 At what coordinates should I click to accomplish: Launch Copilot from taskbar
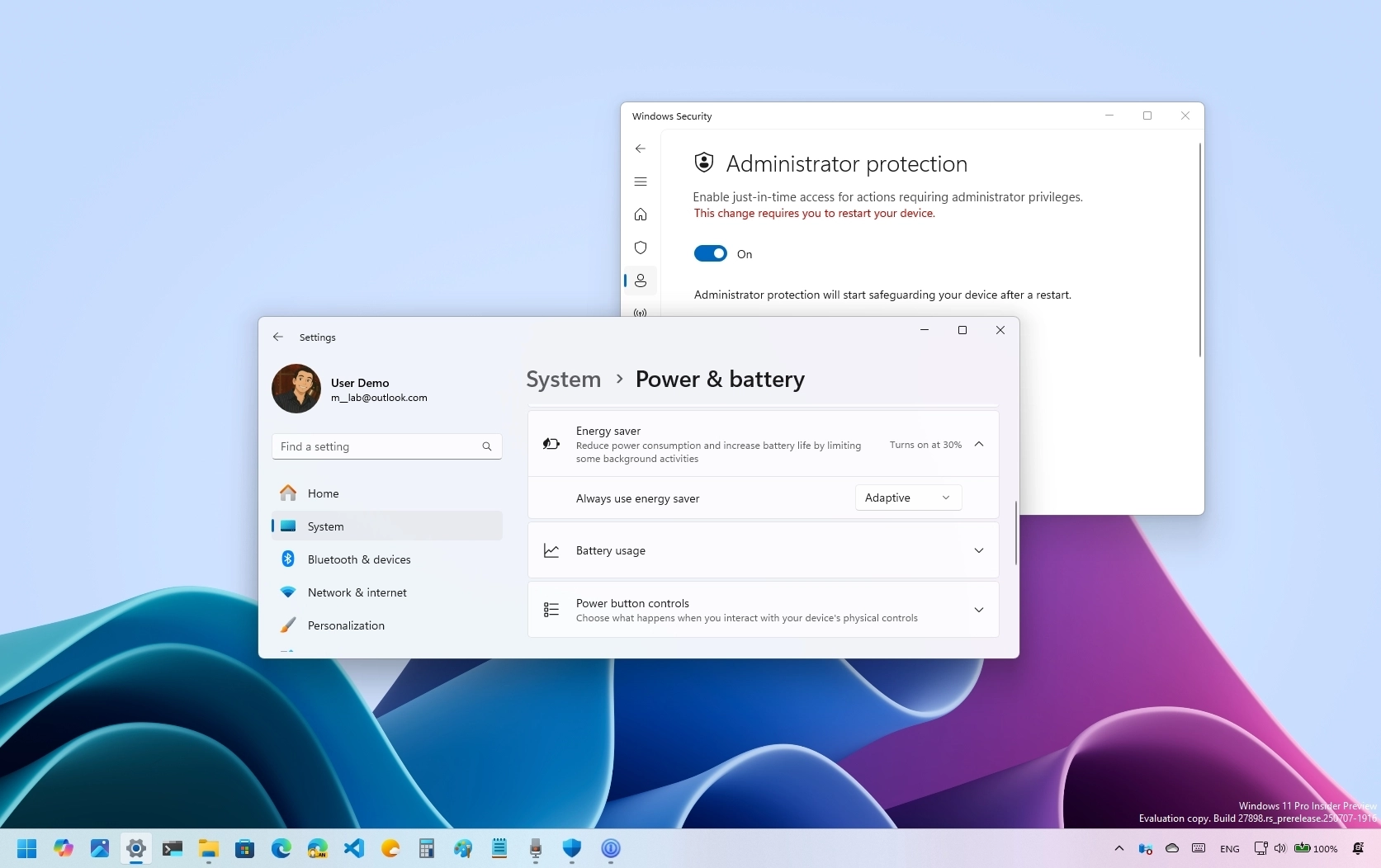click(64, 848)
